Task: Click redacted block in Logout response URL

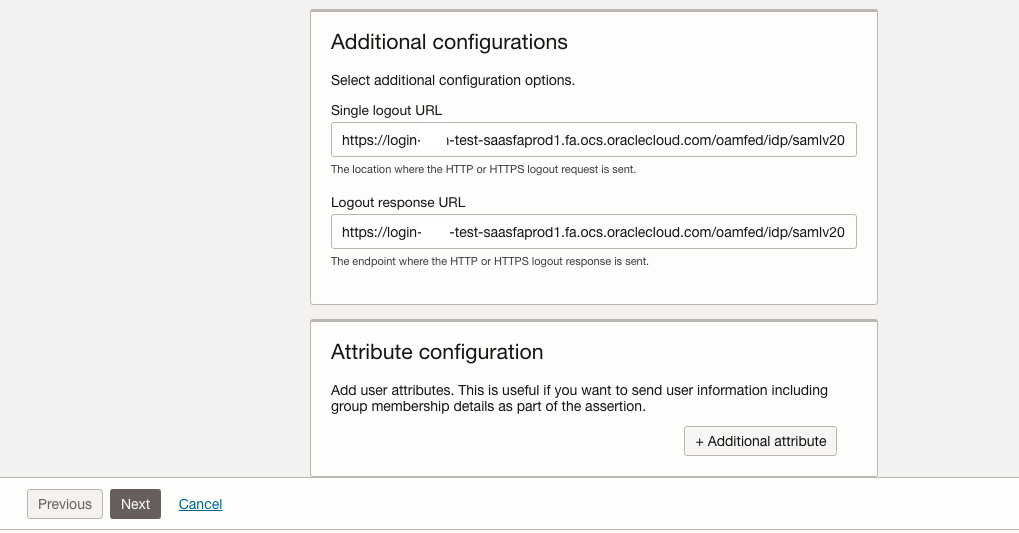Action: [433, 232]
